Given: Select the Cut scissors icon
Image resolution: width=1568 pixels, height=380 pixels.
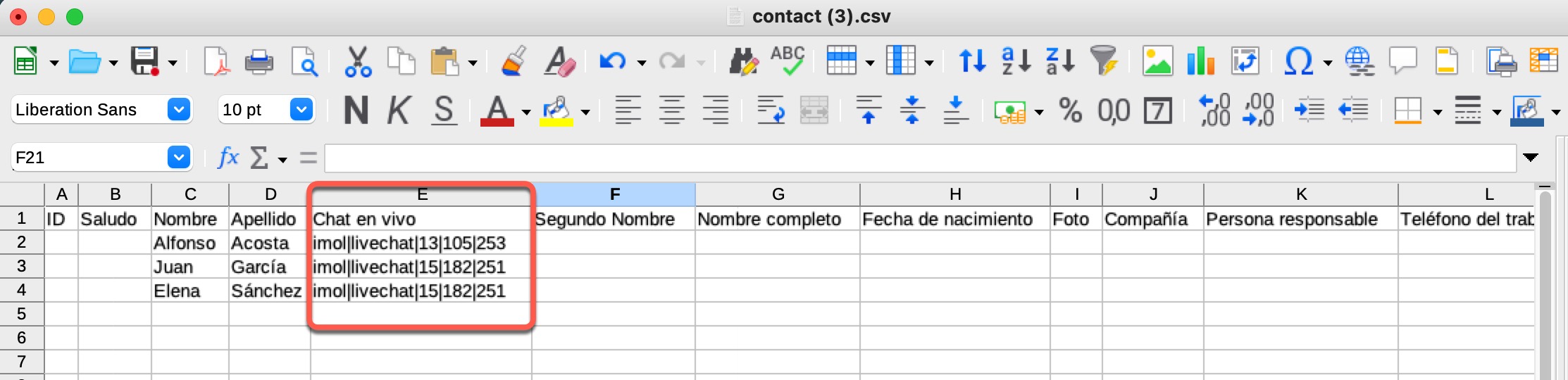Looking at the screenshot, I should [358, 62].
